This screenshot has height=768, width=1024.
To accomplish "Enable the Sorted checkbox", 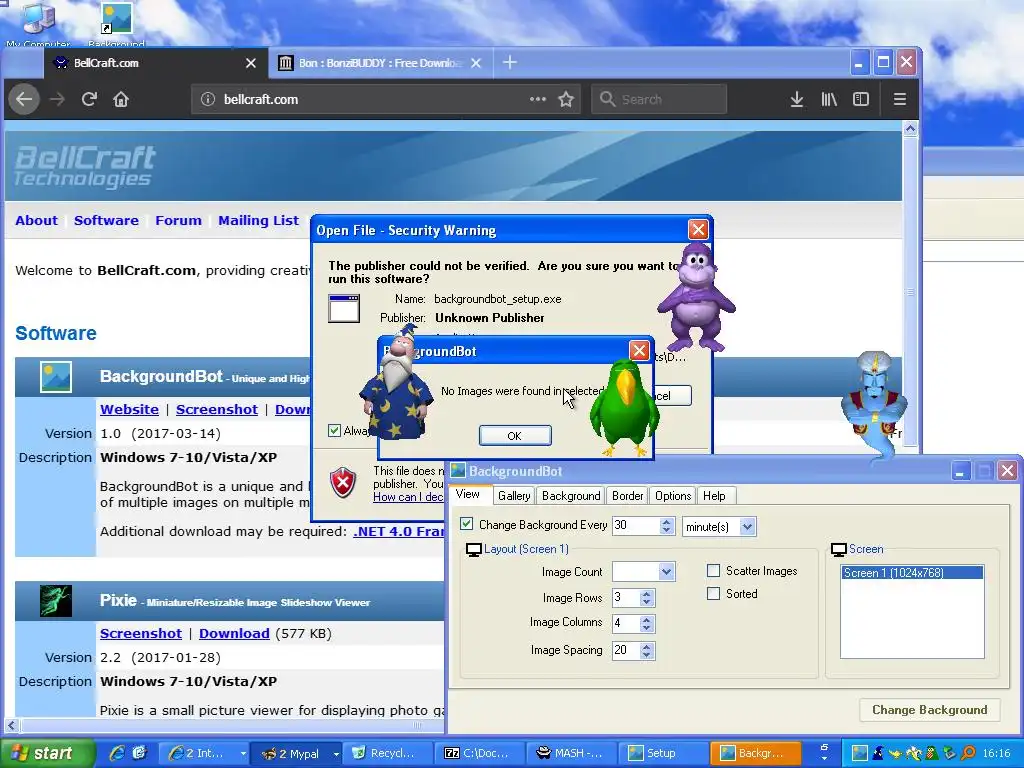I will click(713, 594).
